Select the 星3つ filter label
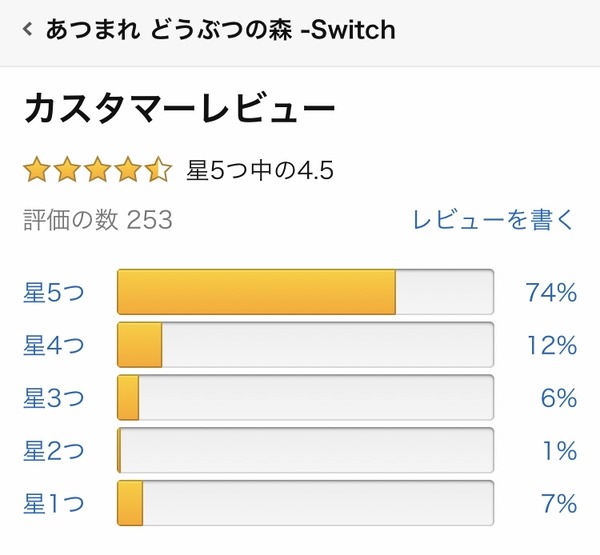600x555 pixels. (54, 398)
